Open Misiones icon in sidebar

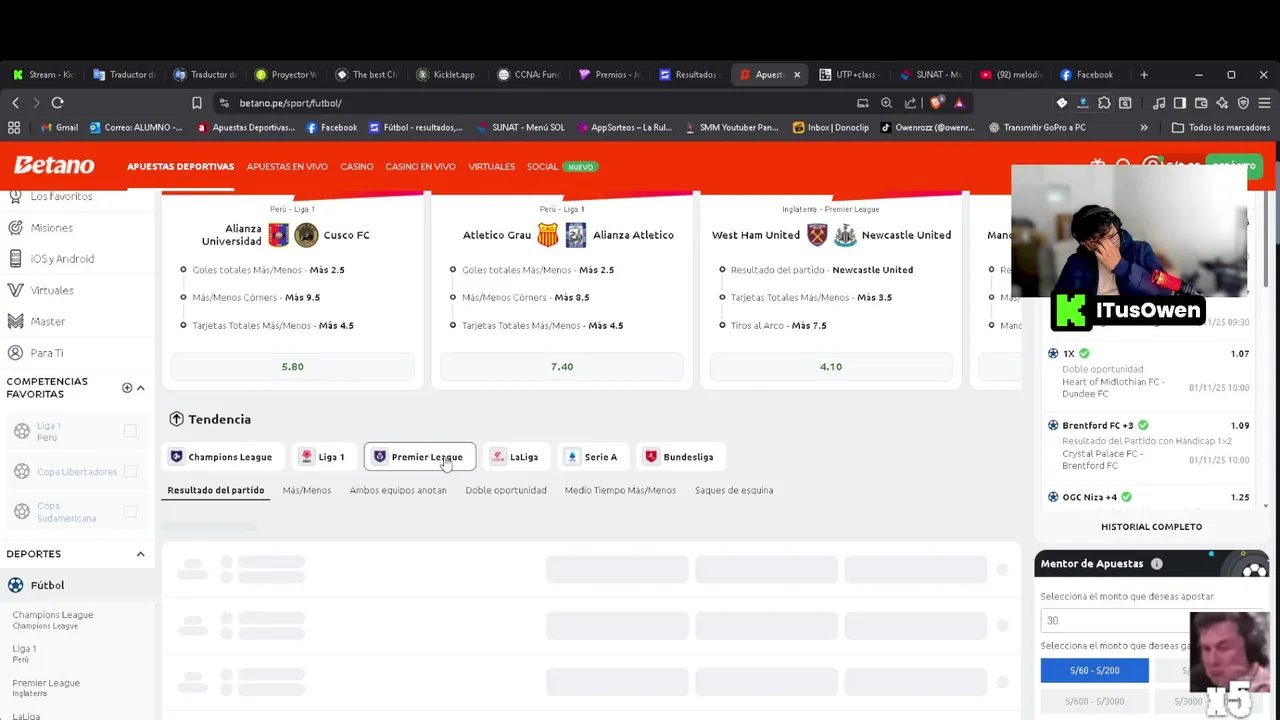click(15, 228)
